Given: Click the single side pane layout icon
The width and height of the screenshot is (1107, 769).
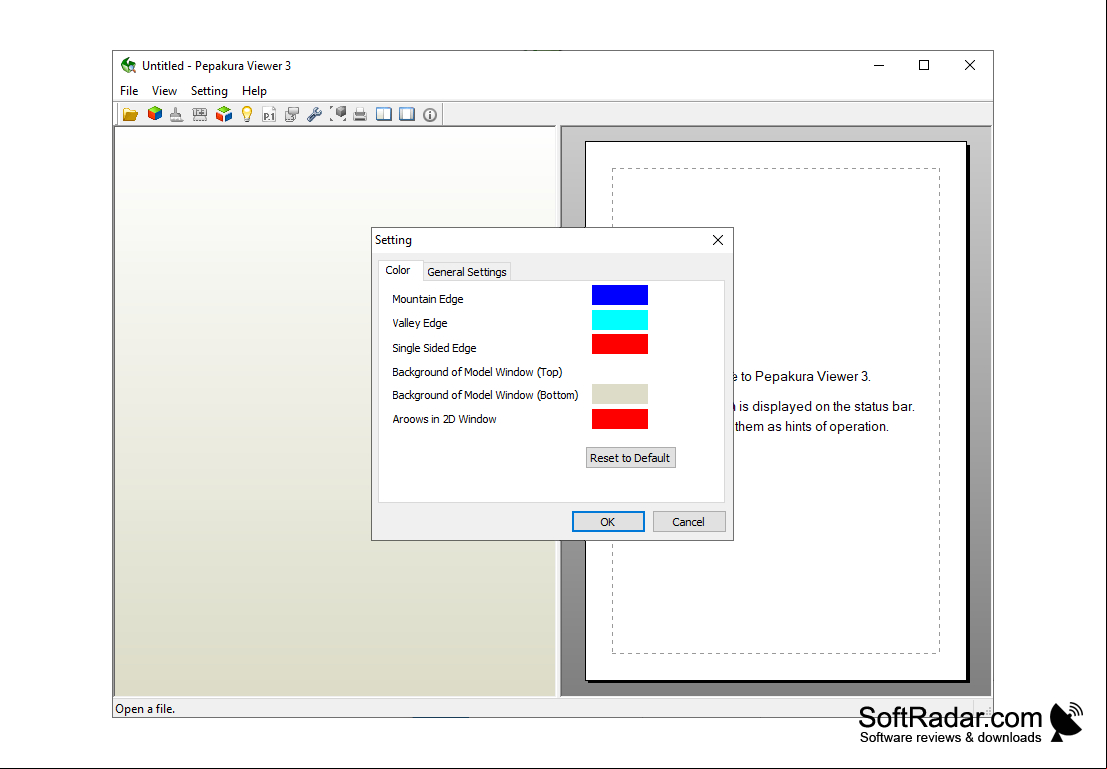Looking at the screenshot, I should coord(407,114).
